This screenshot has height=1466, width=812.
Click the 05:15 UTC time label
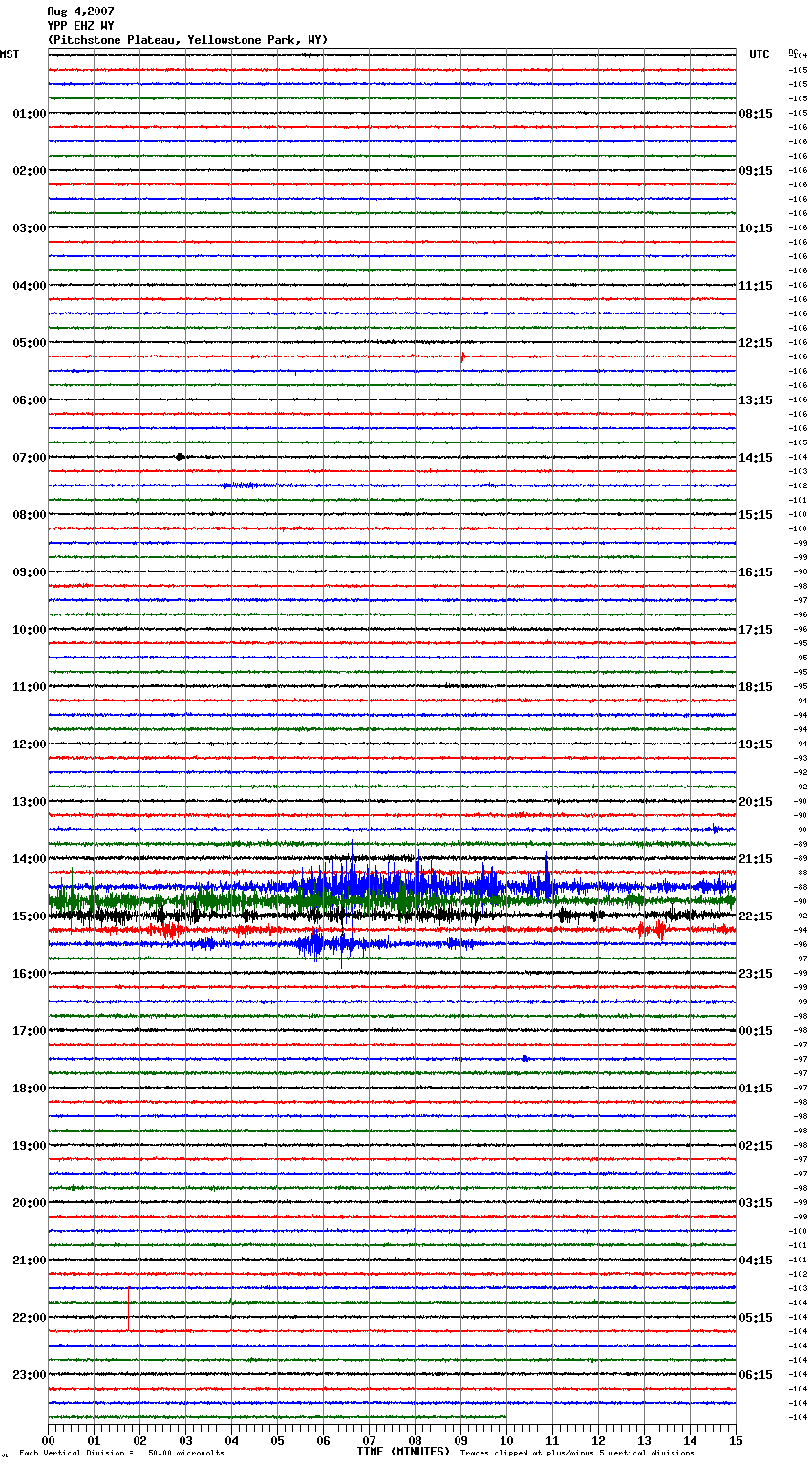[x=756, y=1318]
